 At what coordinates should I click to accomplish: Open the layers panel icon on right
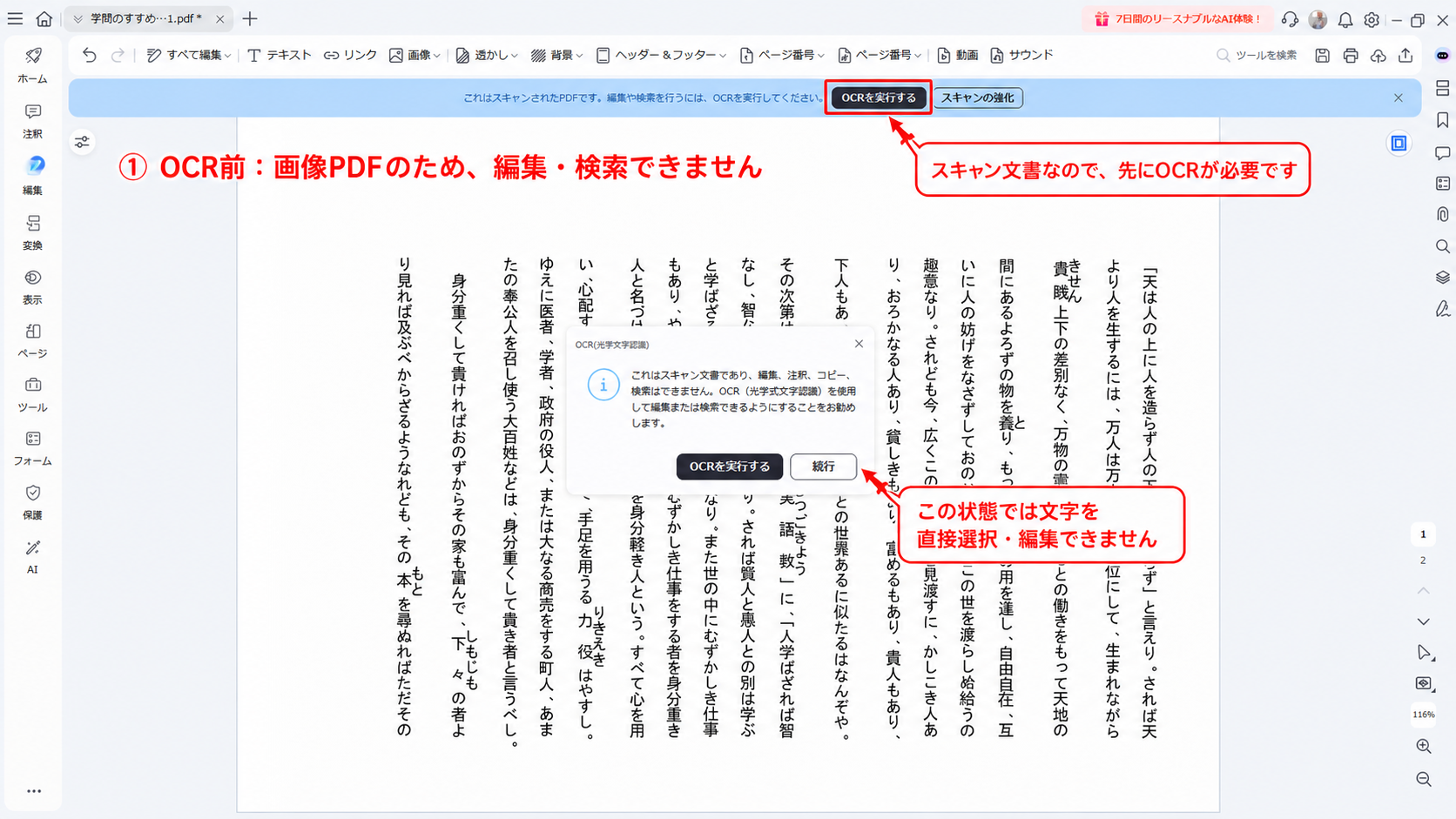point(1442,278)
